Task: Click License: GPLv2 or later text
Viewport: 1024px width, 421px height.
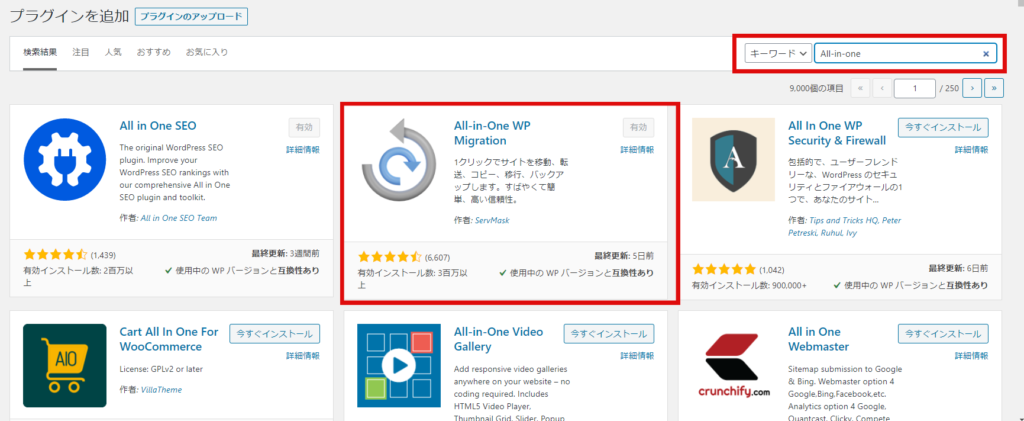Action: click(x=161, y=369)
